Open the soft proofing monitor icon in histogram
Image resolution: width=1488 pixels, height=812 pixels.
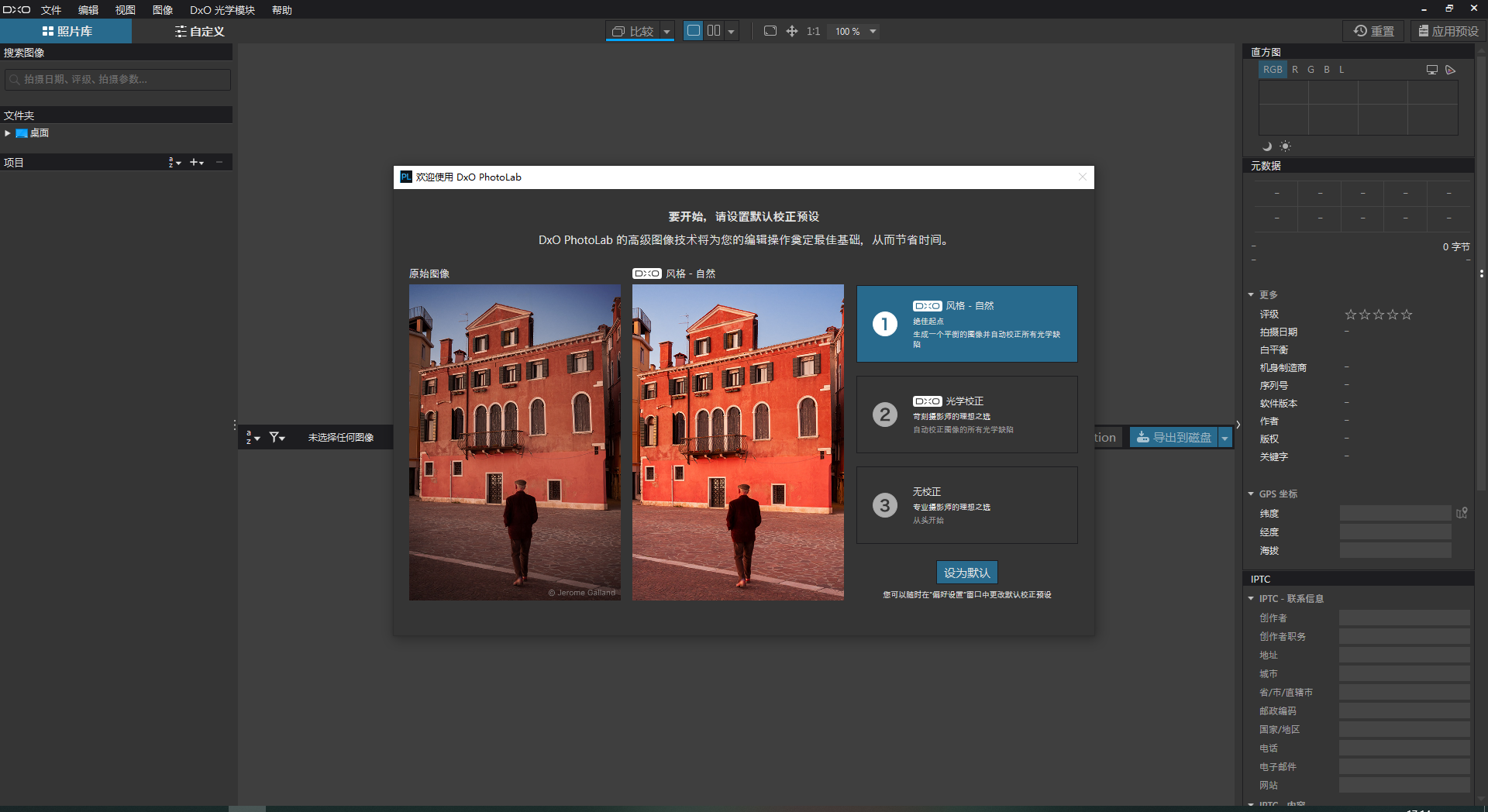point(1431,70)
